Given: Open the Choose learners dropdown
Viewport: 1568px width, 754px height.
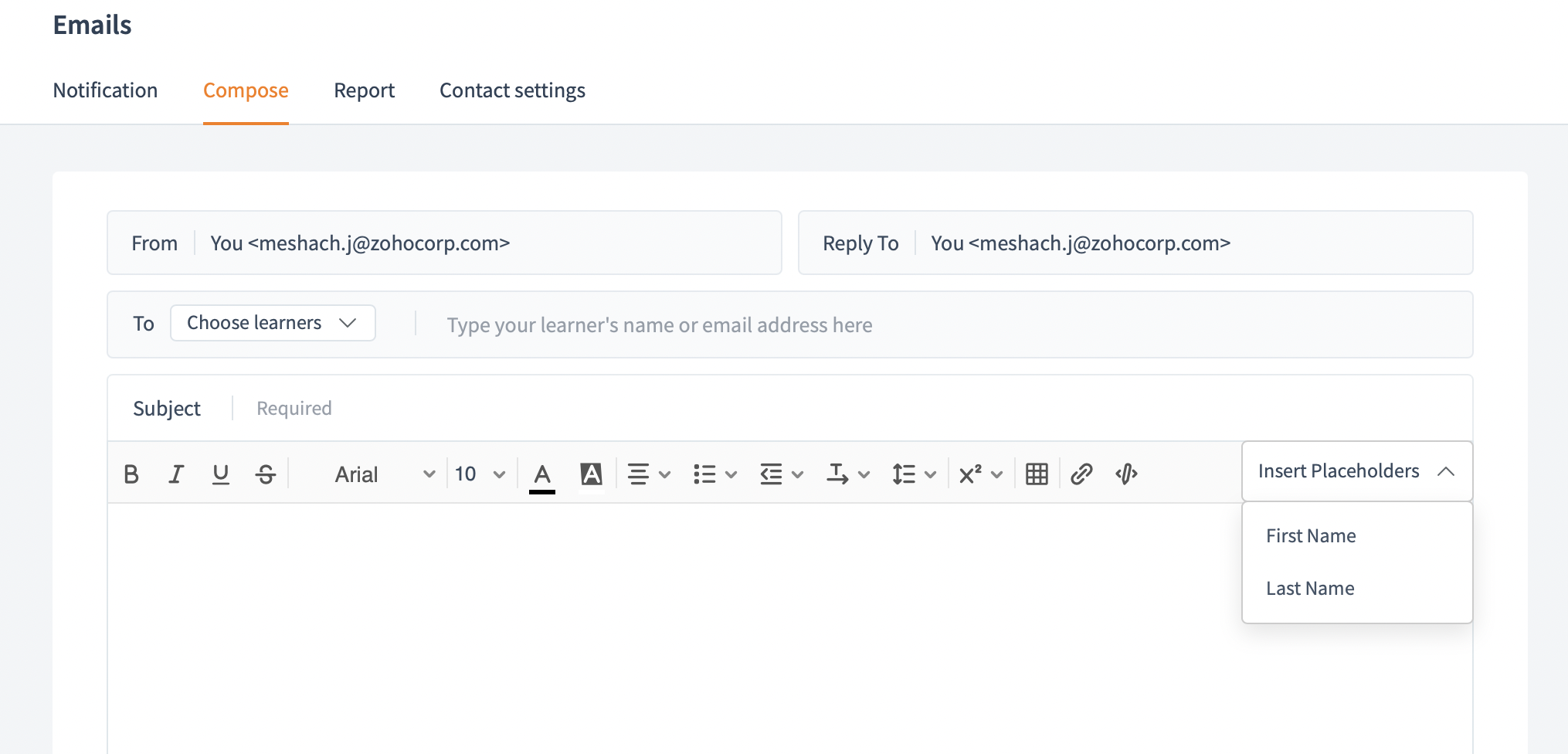Looking at the screenshot, I should [x=273, y=323].
